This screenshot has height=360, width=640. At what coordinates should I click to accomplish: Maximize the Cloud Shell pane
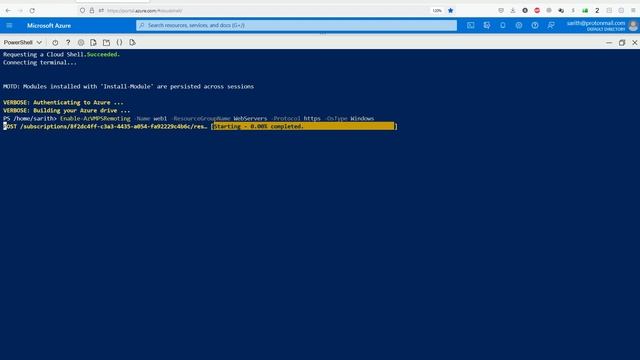click(622, 42)
